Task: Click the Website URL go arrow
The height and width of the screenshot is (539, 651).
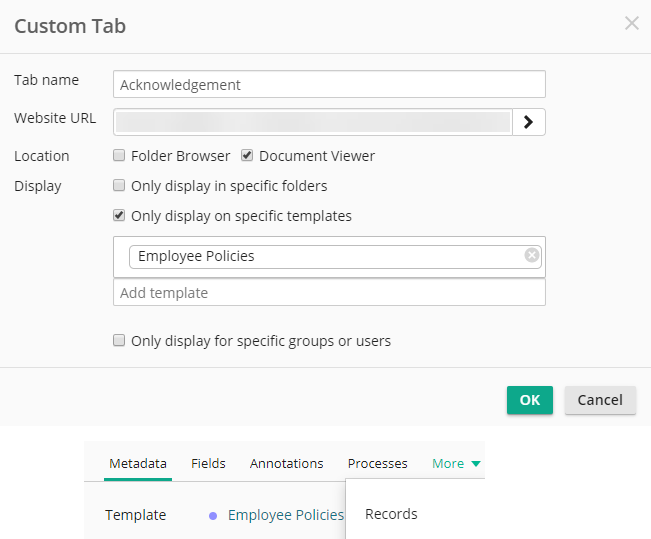Action: [x=528, y=122]
